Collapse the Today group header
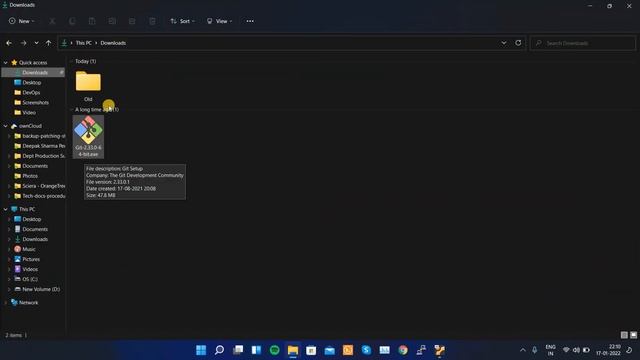The height and width of the screenshot is (360, 640). (71, 61)
